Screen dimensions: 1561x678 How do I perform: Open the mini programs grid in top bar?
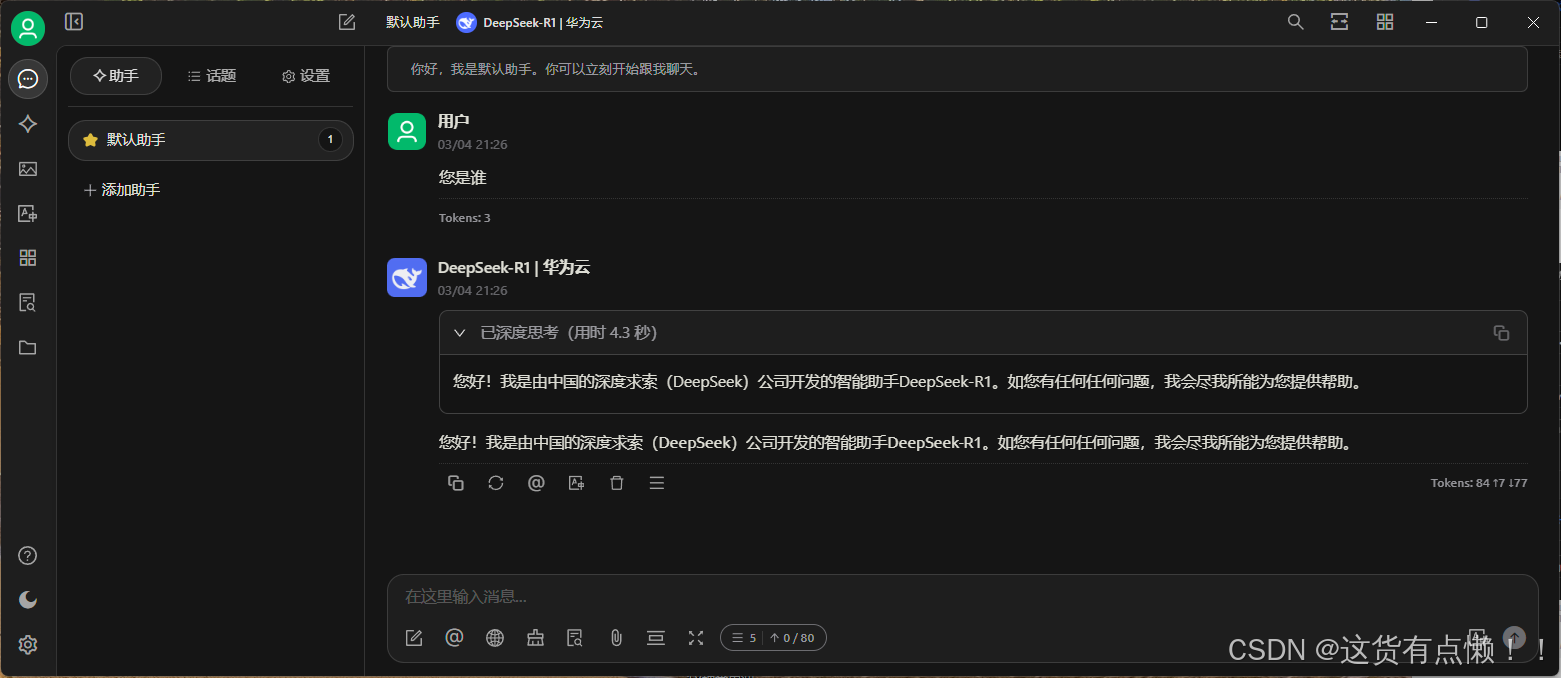coord(1385,22)
